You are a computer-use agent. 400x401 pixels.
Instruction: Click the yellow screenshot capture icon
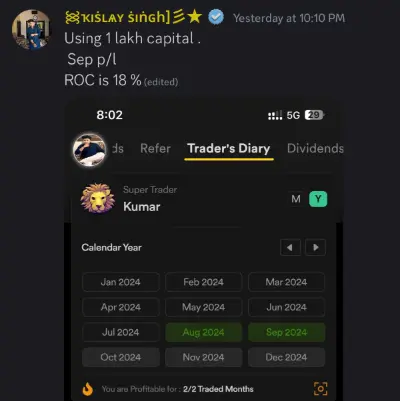pyautogui.click(x=321, y=389)
